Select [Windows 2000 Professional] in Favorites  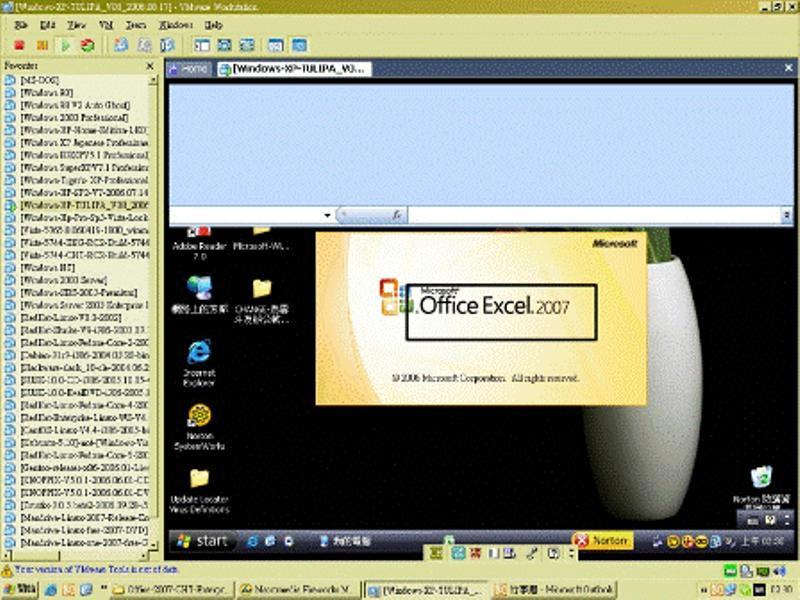(x=74, y=117)
